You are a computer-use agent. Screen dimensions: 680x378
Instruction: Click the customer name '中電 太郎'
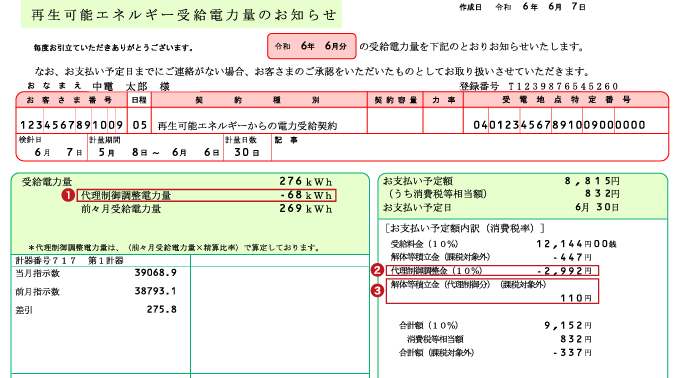[120, 87]
